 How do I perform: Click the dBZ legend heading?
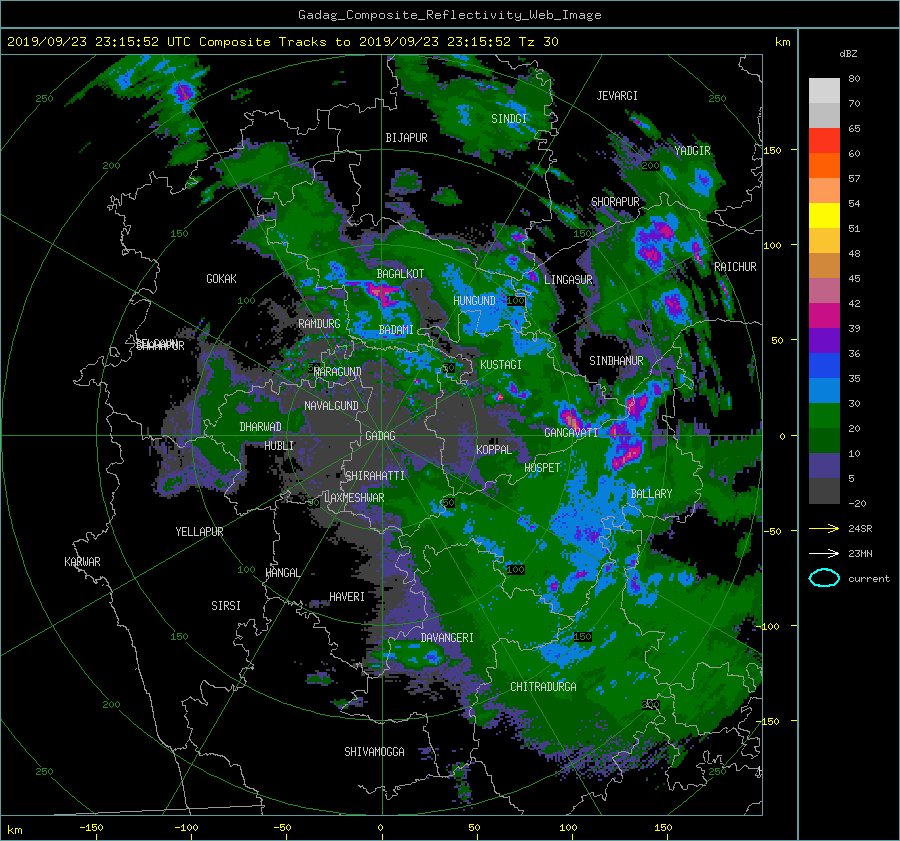click(848, 53)
